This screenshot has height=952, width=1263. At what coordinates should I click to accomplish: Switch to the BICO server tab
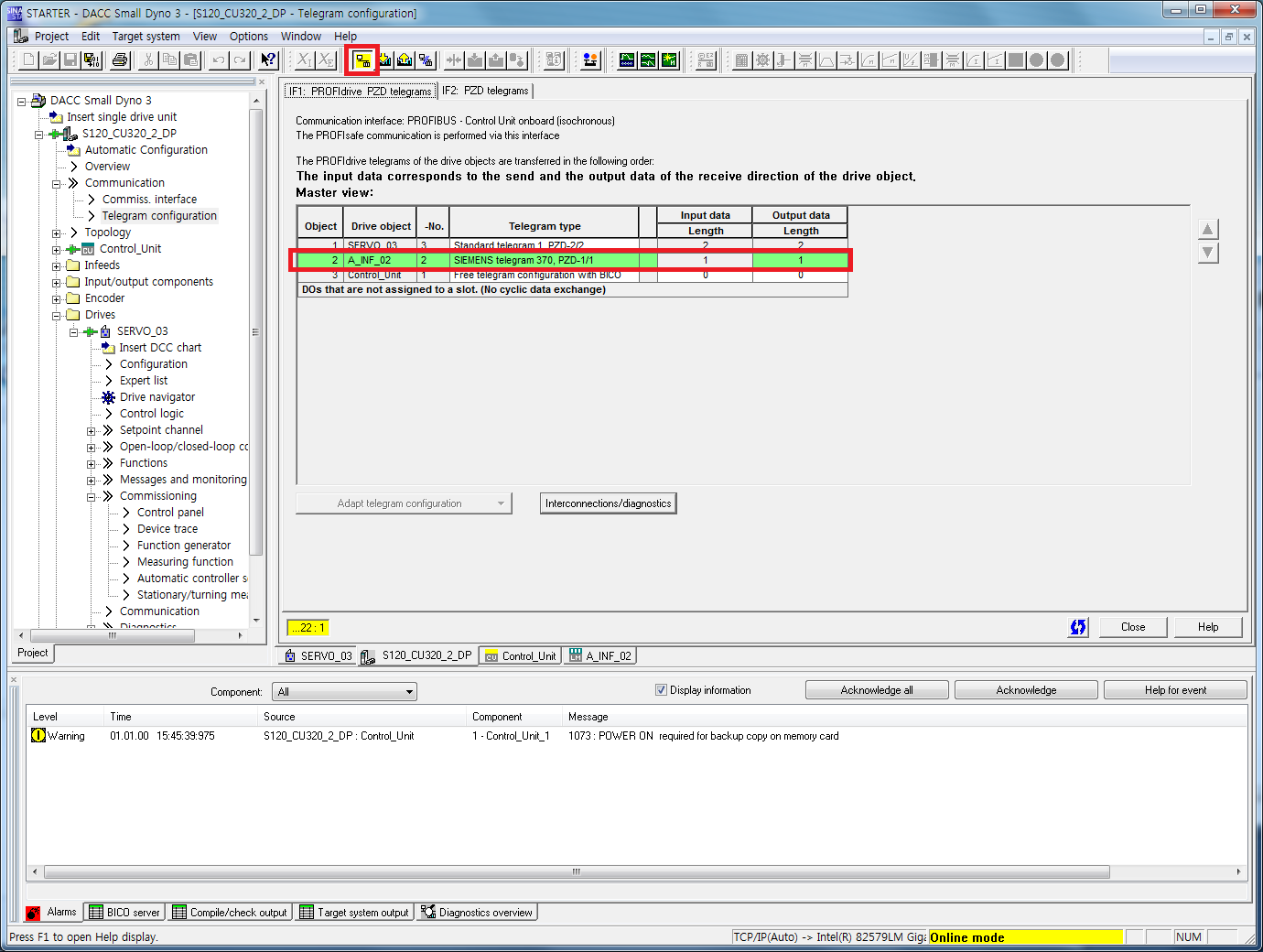pyautogui.click(x=124, y=913)
